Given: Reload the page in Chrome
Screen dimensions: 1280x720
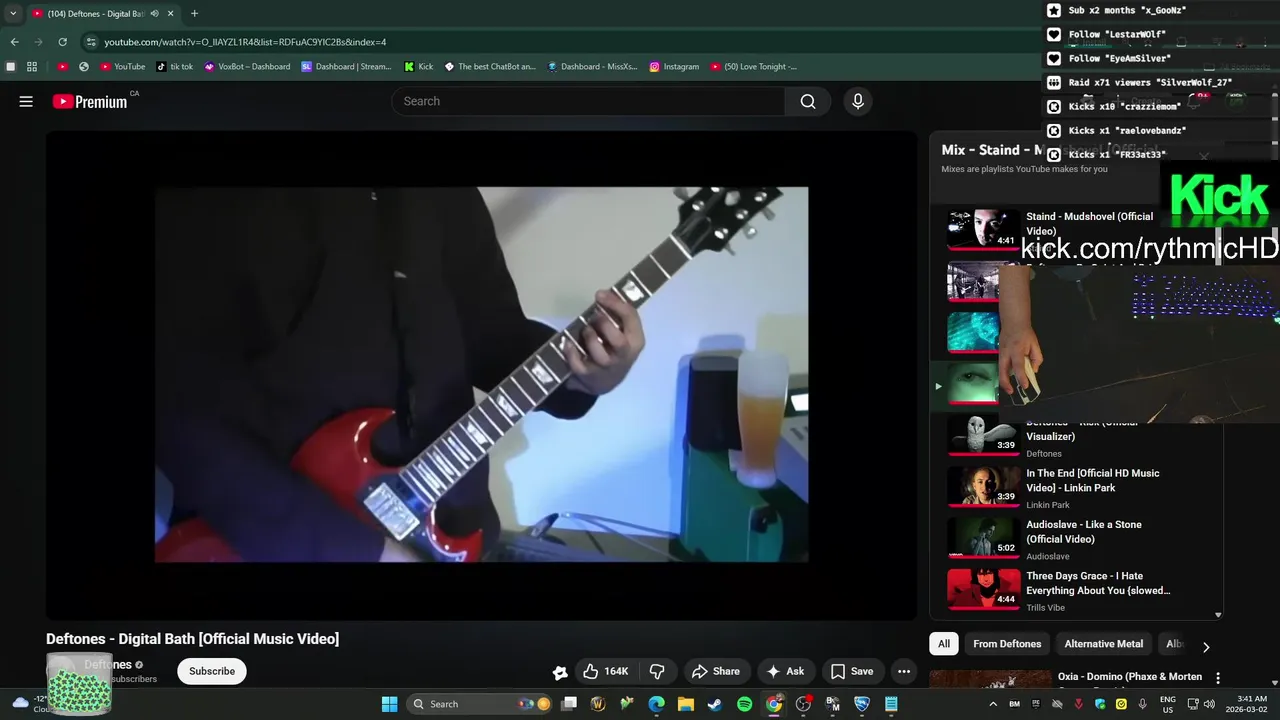Looking at the screenshot, I should 62,42.
